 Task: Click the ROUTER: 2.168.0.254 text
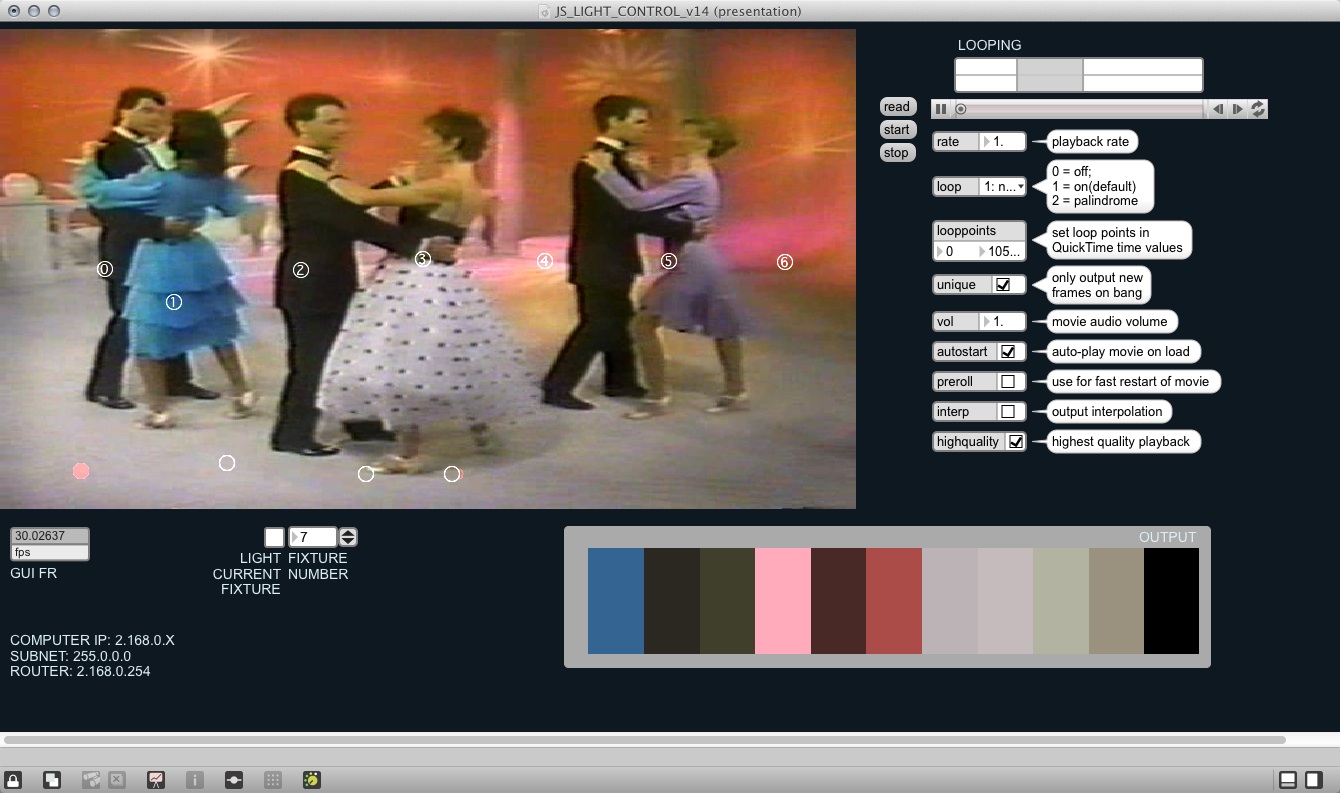coord(80,671)
